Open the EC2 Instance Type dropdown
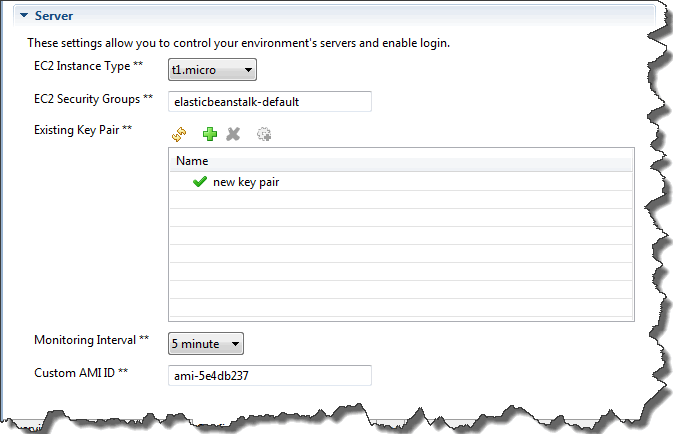The height and width of the screenshot is (434, 673). point(212,69)
